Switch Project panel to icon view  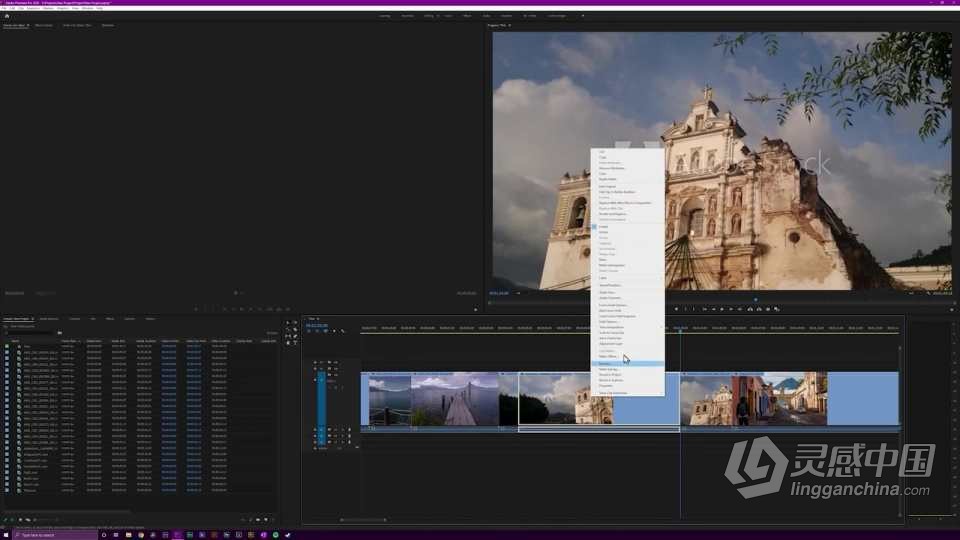pos(20,520)
